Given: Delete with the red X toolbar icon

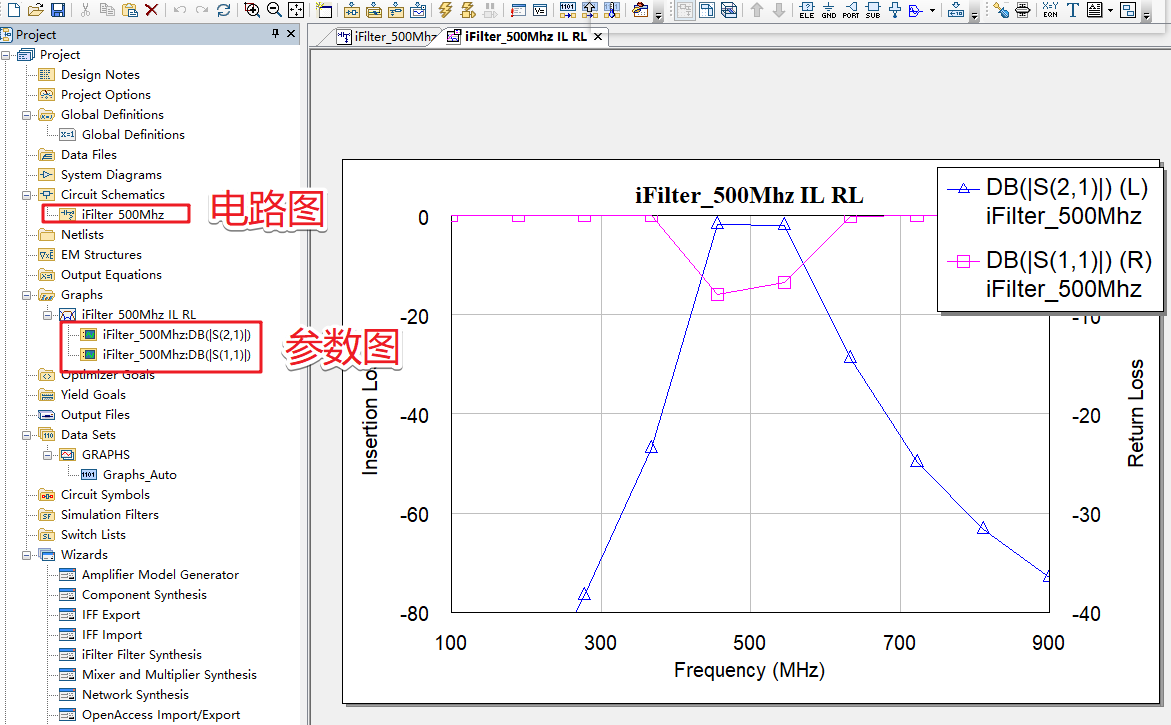Looking at the screenshot, I should [152, 10].
